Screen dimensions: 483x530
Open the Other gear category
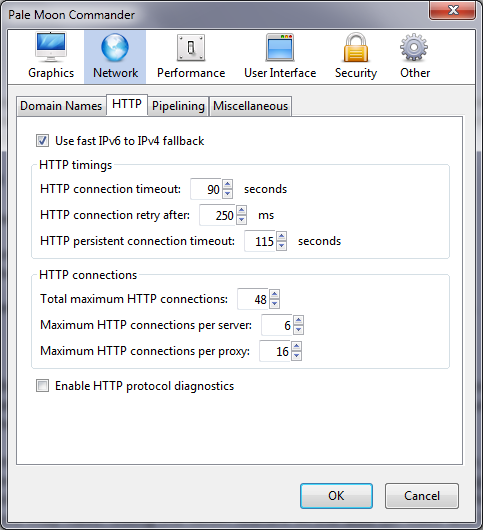pos(415,56)
